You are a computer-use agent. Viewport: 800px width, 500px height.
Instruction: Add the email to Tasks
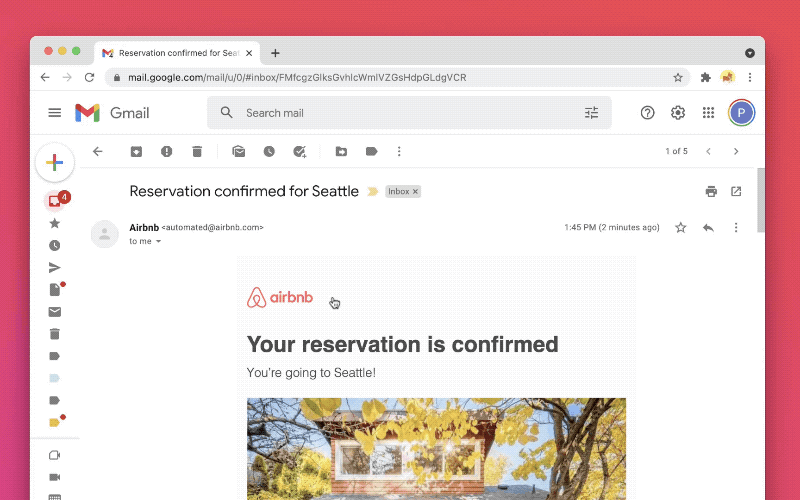[x=299, y=152]
